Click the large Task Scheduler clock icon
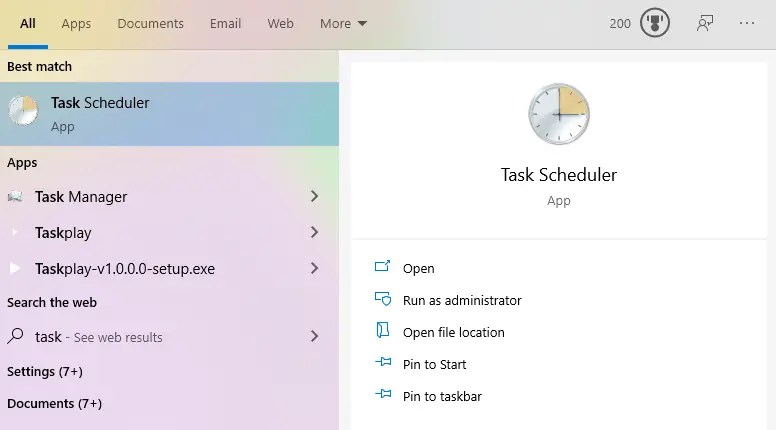 click(x=558, y=115)
